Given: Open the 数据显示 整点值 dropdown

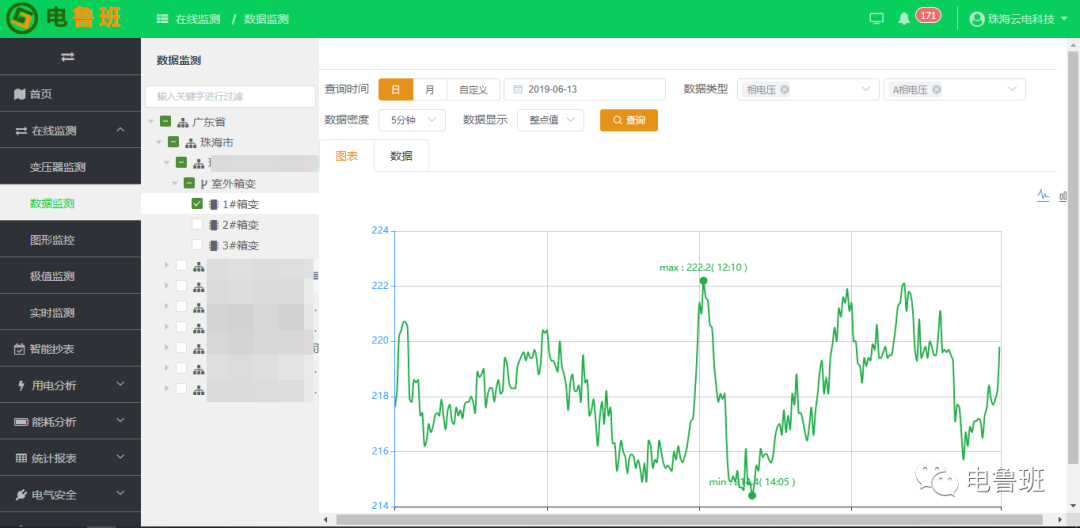Looking at the screenshot, I should (x=550, y=120).
